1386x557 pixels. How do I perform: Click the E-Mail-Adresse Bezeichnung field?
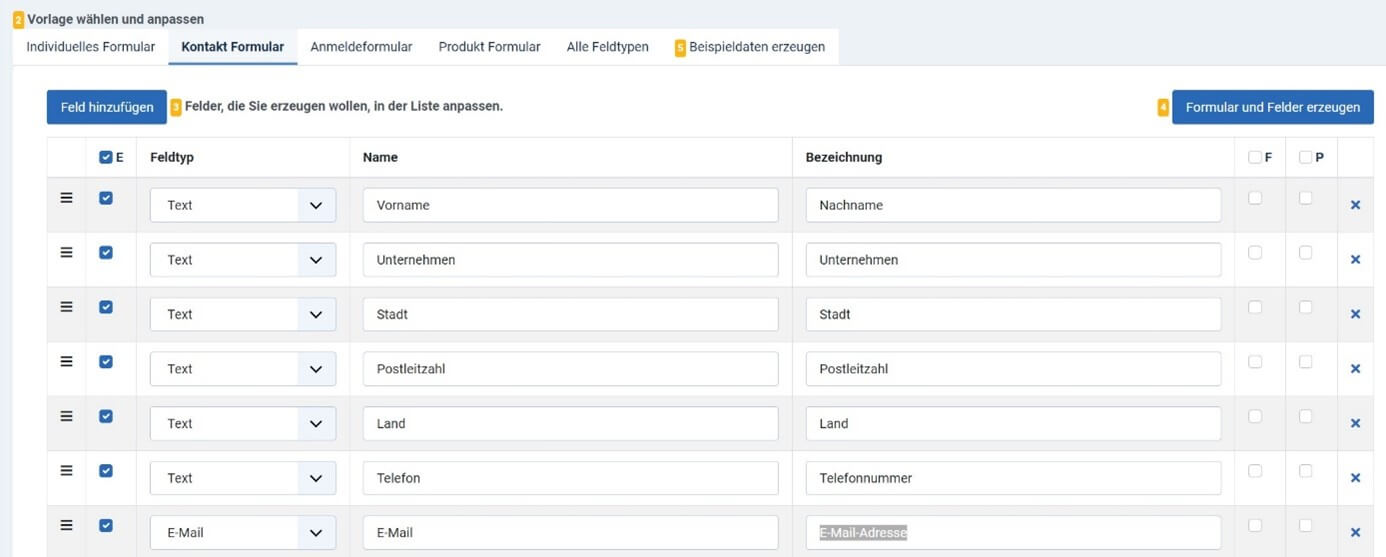click(1013, 533)
